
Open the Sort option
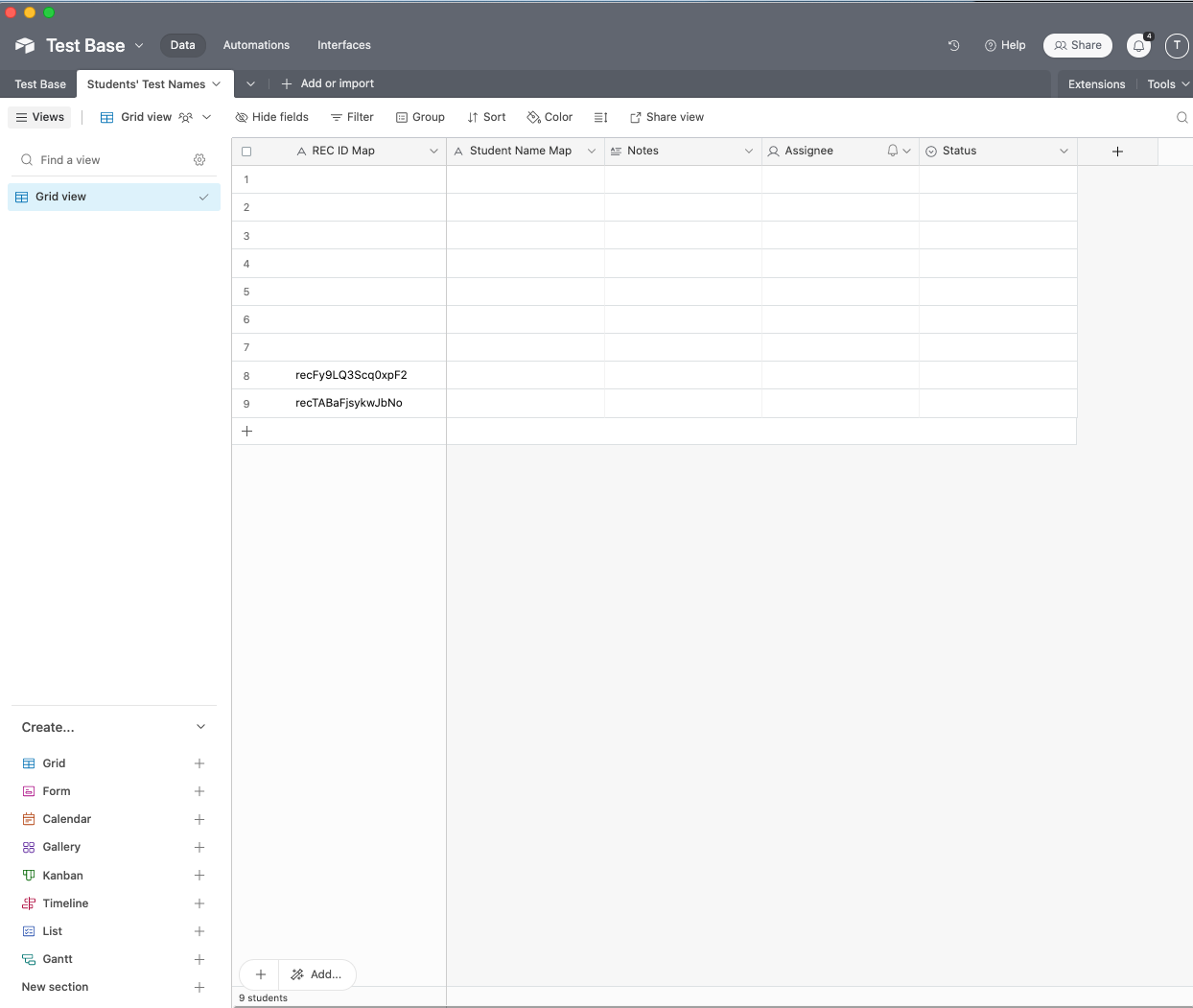pos(486,117)
